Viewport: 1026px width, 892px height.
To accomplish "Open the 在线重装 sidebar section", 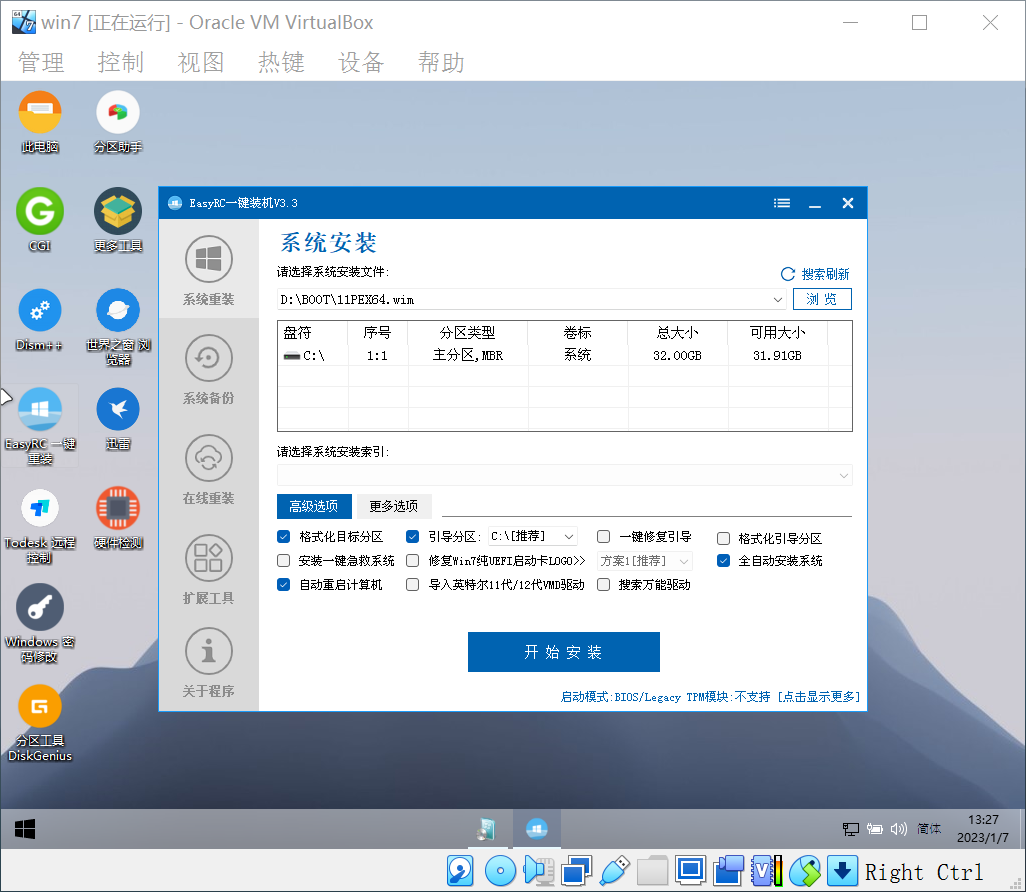I will coord(209,469).
